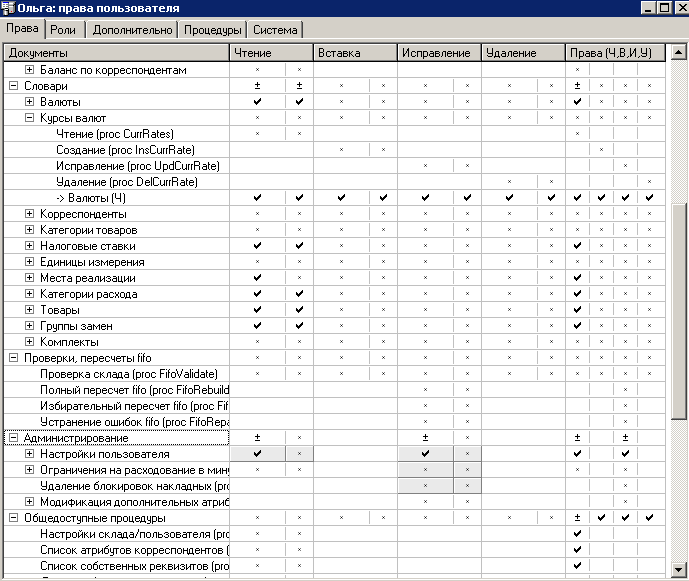This screenshot has width=689, height=581.
Task: Click the vertical scrollbar down arrow
Action: point(679,572)
